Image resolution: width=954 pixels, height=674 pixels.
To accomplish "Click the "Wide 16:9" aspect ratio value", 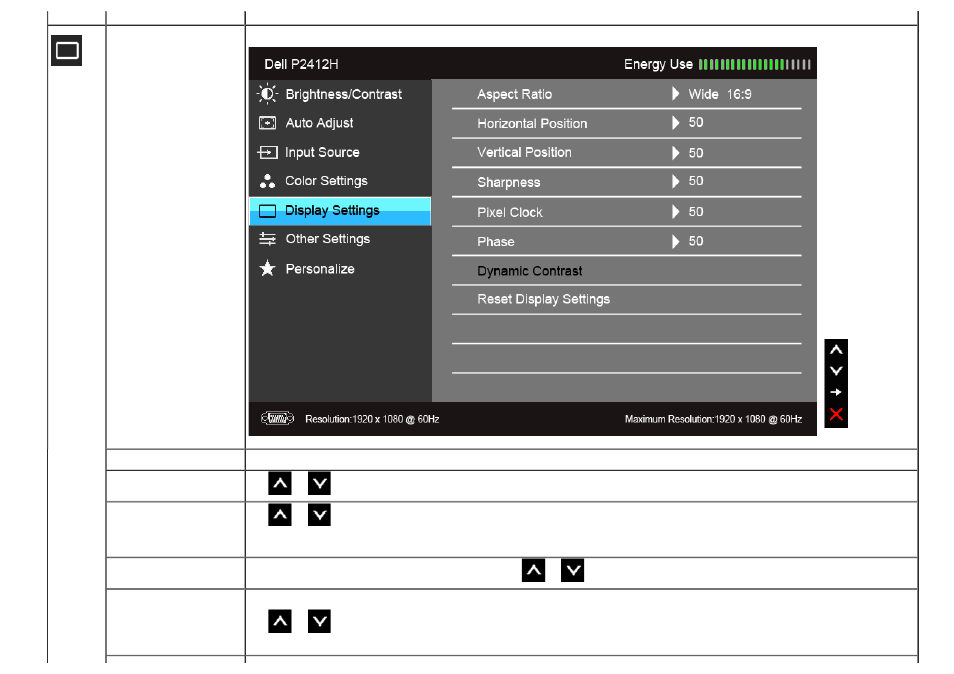I will tap(720, 94).
